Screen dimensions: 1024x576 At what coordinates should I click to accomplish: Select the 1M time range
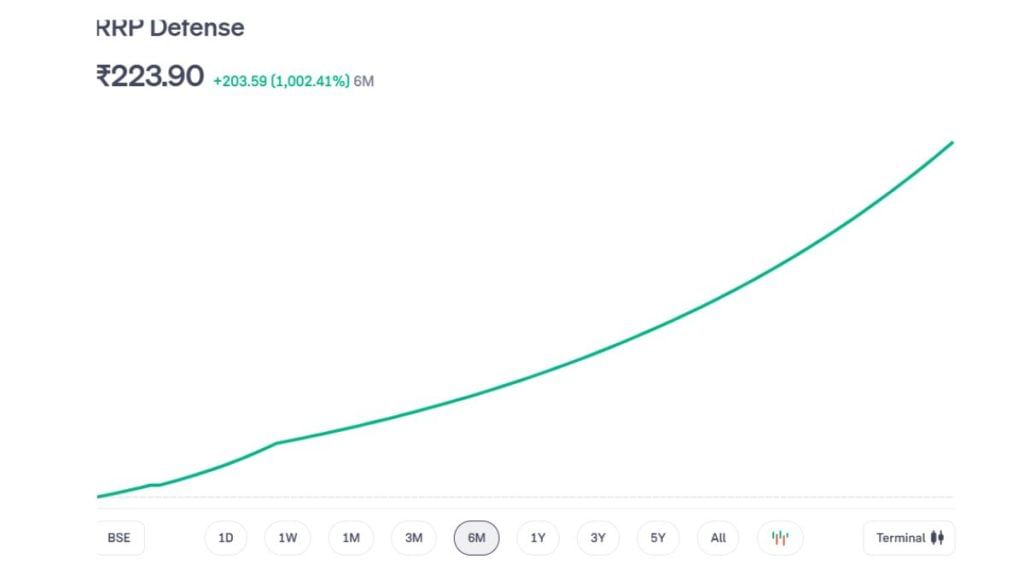pos(351,537)
